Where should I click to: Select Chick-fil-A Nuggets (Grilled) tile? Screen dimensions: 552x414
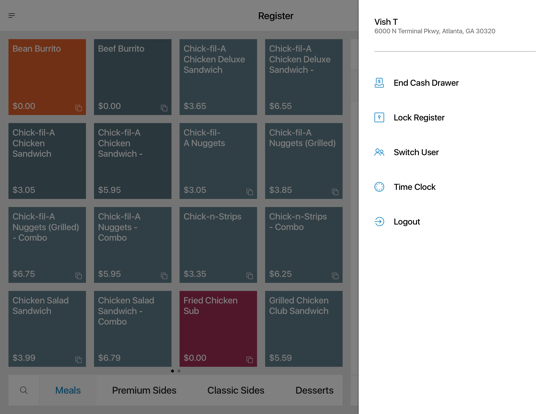(304, 161)
